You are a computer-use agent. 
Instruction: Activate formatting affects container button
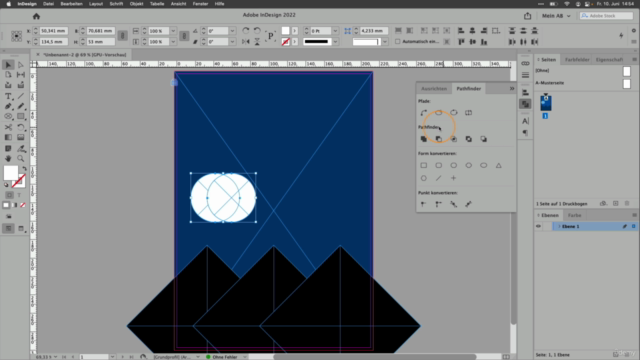tap(9, 195)
